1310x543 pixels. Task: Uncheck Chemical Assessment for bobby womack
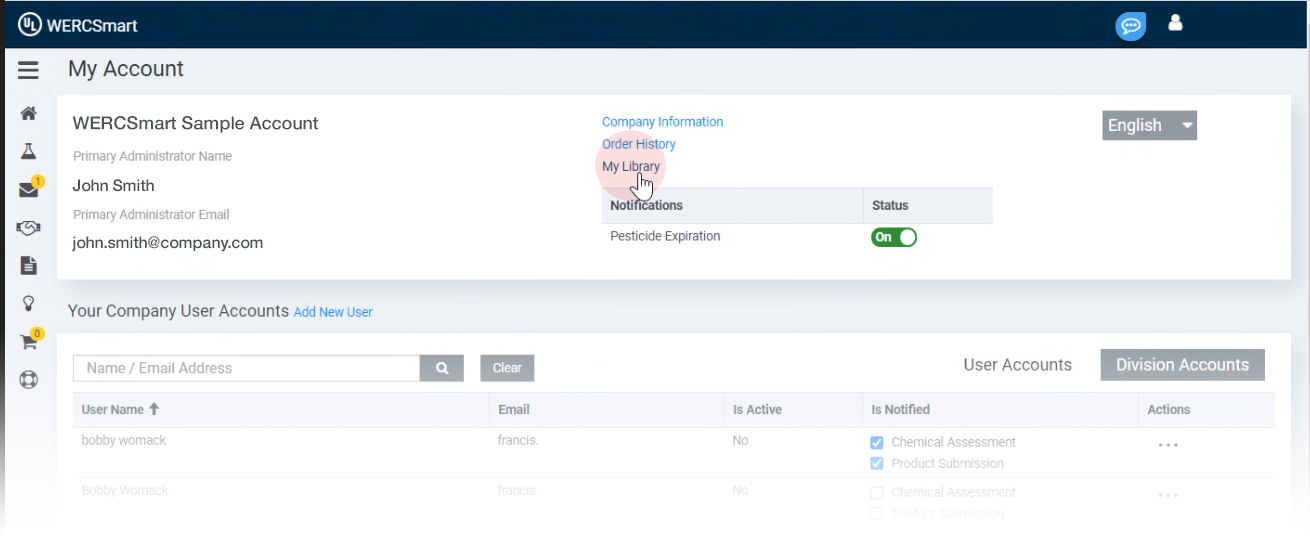[877, 442]
